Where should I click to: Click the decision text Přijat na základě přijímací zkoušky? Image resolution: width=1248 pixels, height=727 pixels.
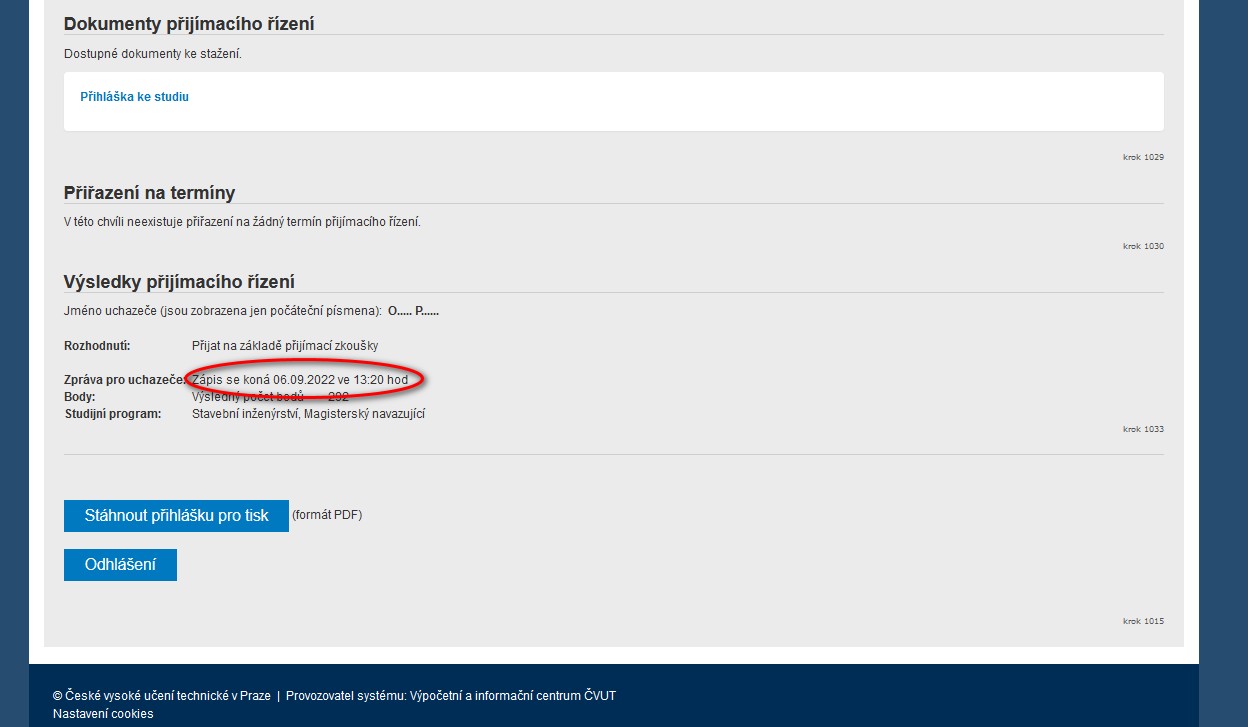pyautogui.click(x=285, y=346)
